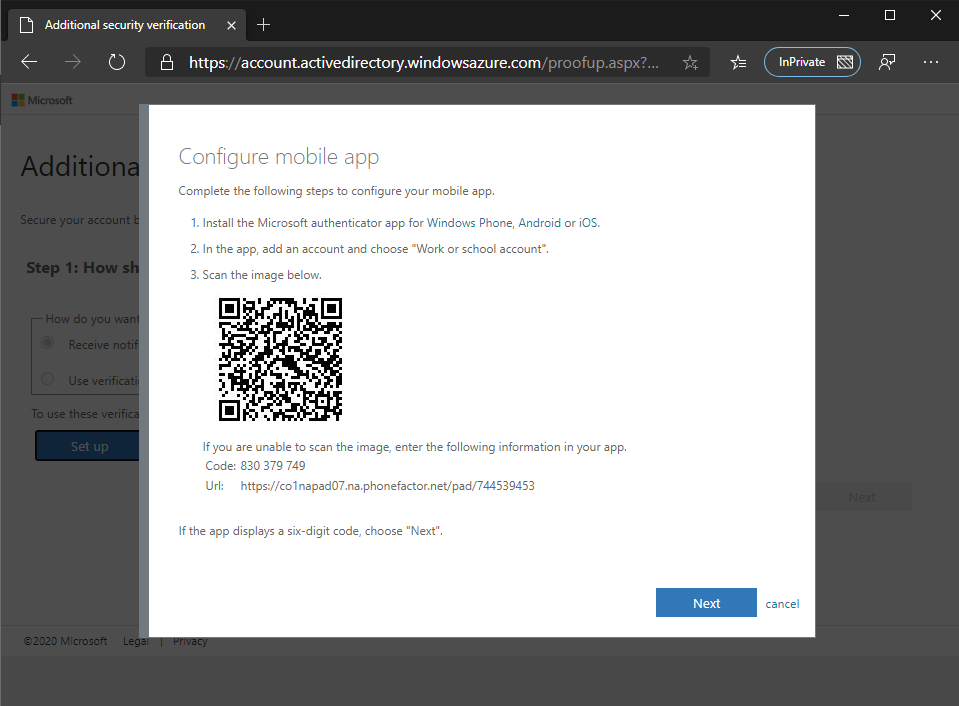The width and height of the screenshot is (959, 706).
Task: Open the InPrivate browsing indicator
Action: 812,62
